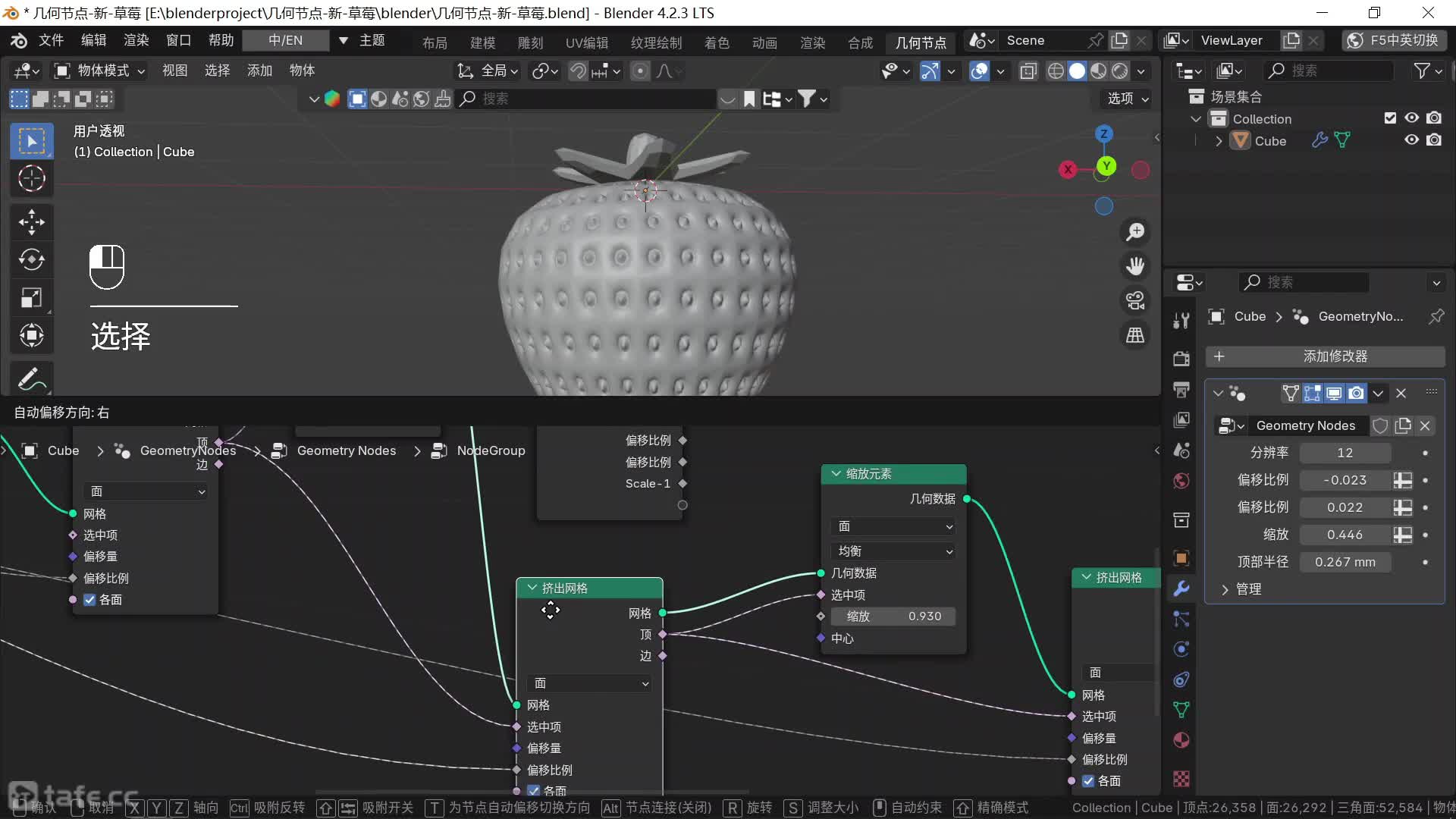Uncheck the Collection exclude checkbox in the outliner
The width and height of the screenshot is (1456, 819).
(x=1390, y=118)
